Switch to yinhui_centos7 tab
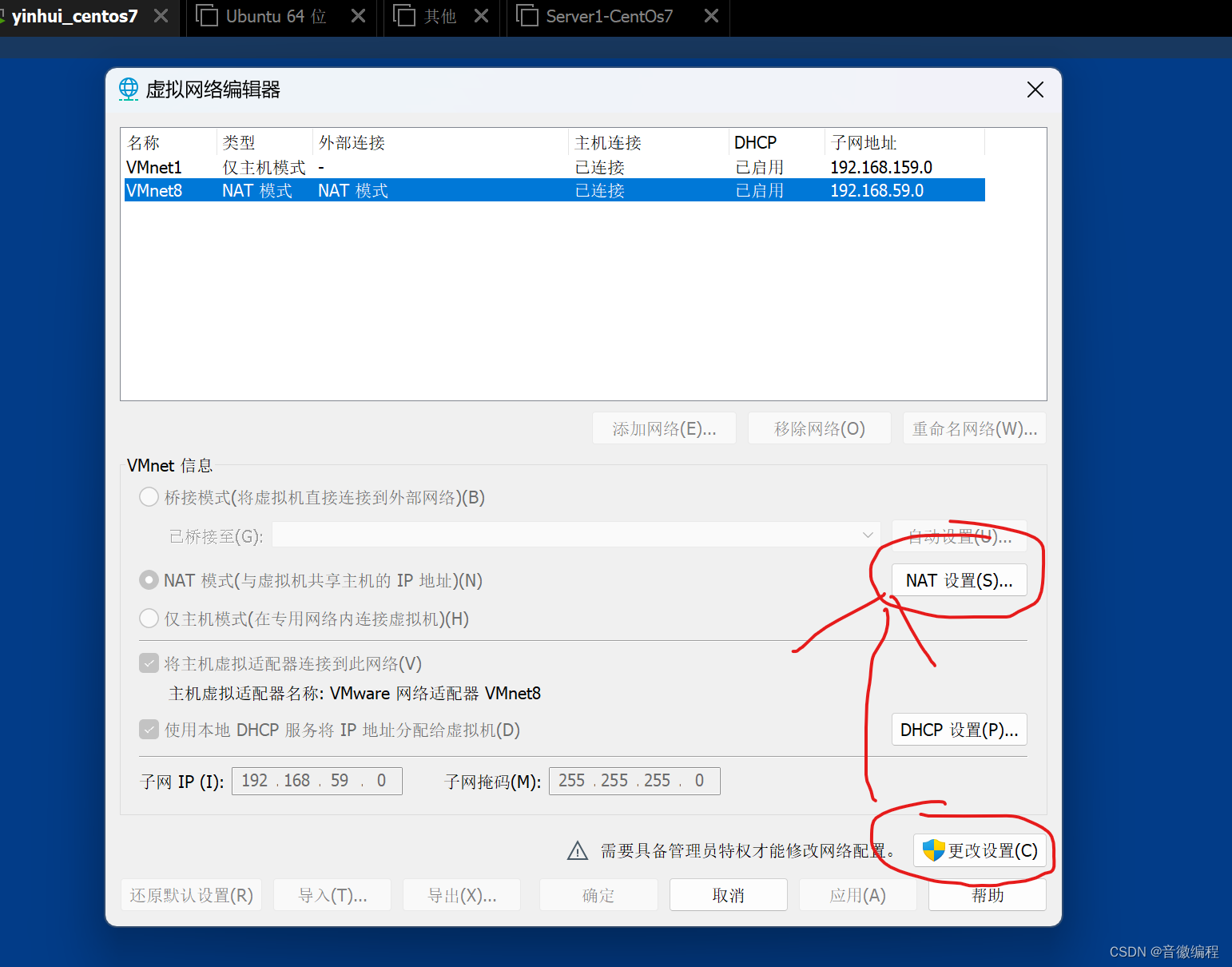Viewport: 1232px width, 967px height. point(74,16)
